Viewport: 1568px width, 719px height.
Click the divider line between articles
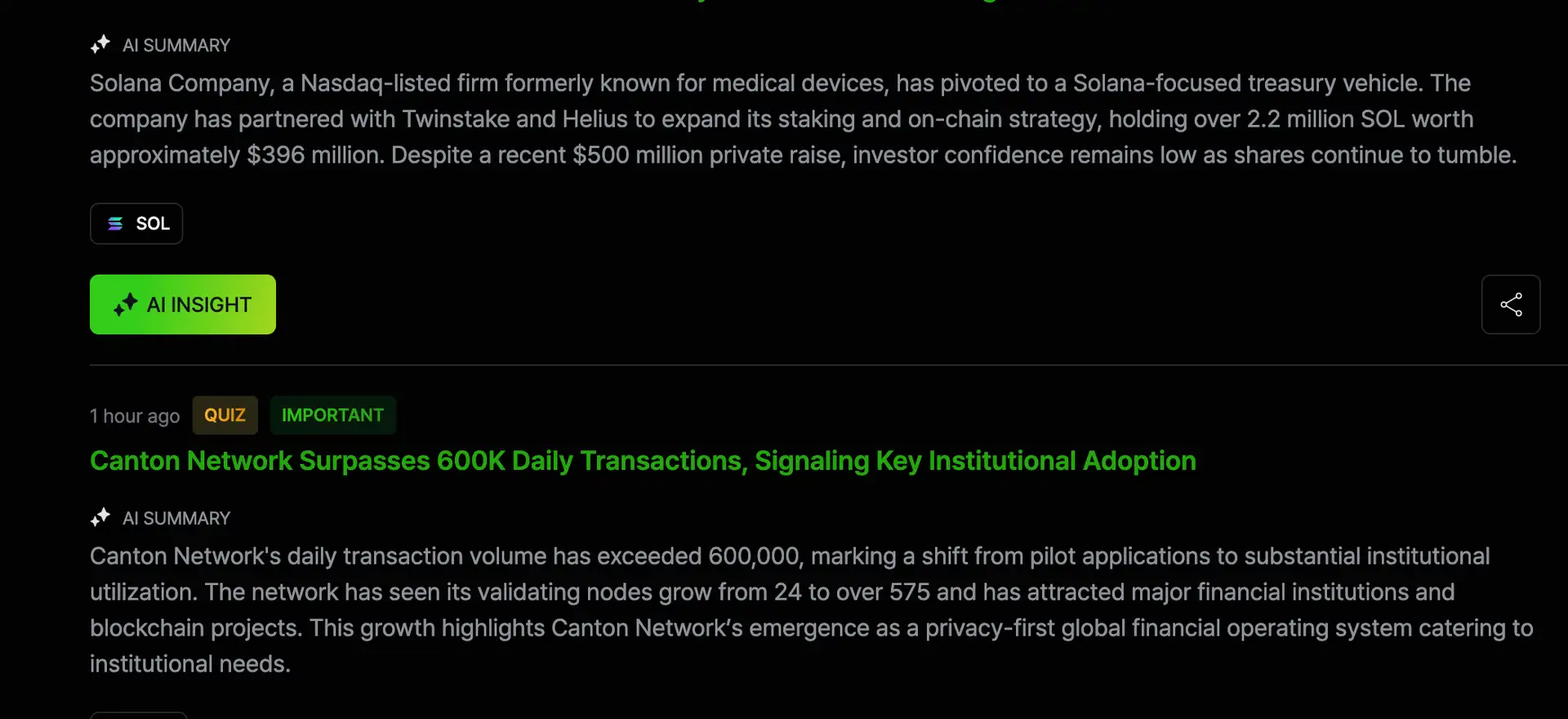coord(817,364)
